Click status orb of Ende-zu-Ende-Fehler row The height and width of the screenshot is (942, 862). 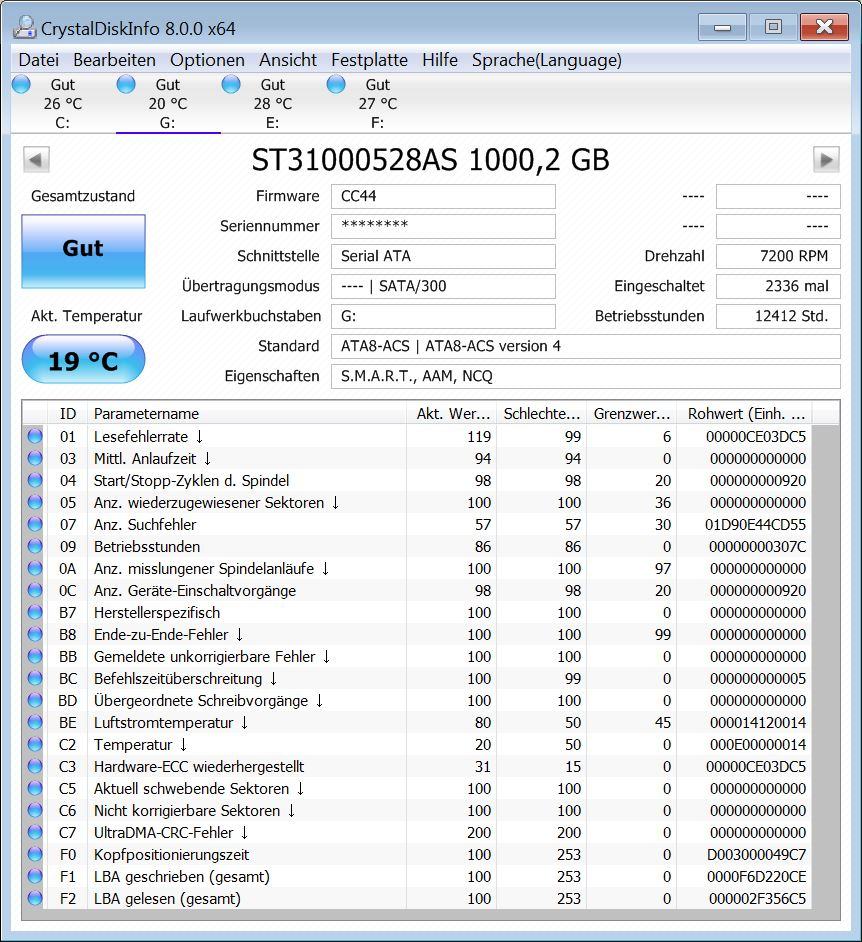coord(35,634)
